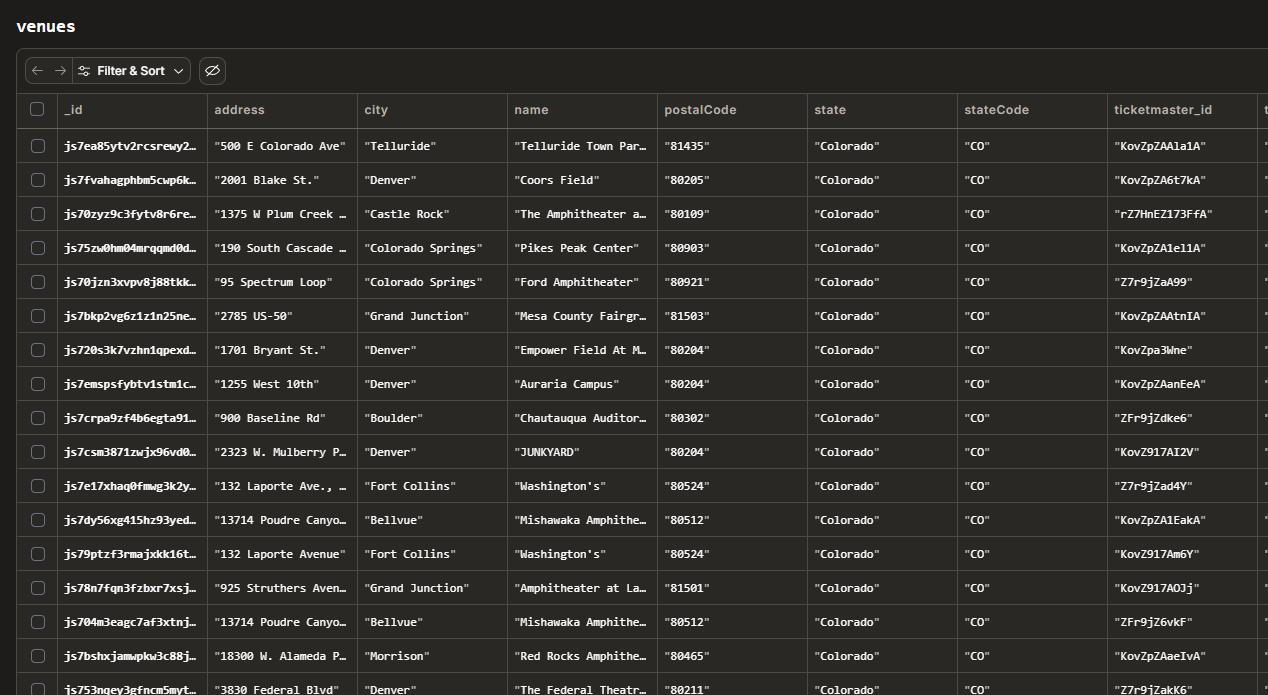Click the "JUNKYARD" name cell
This screenshot has width=1268, height=695.
click(582, 452)
